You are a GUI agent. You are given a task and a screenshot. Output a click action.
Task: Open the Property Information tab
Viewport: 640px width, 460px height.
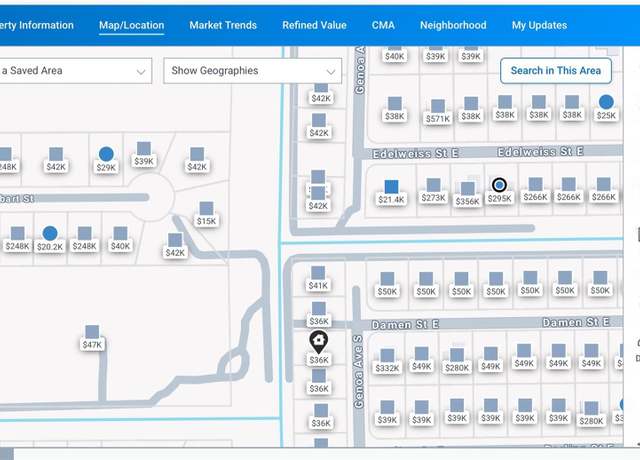37,25
